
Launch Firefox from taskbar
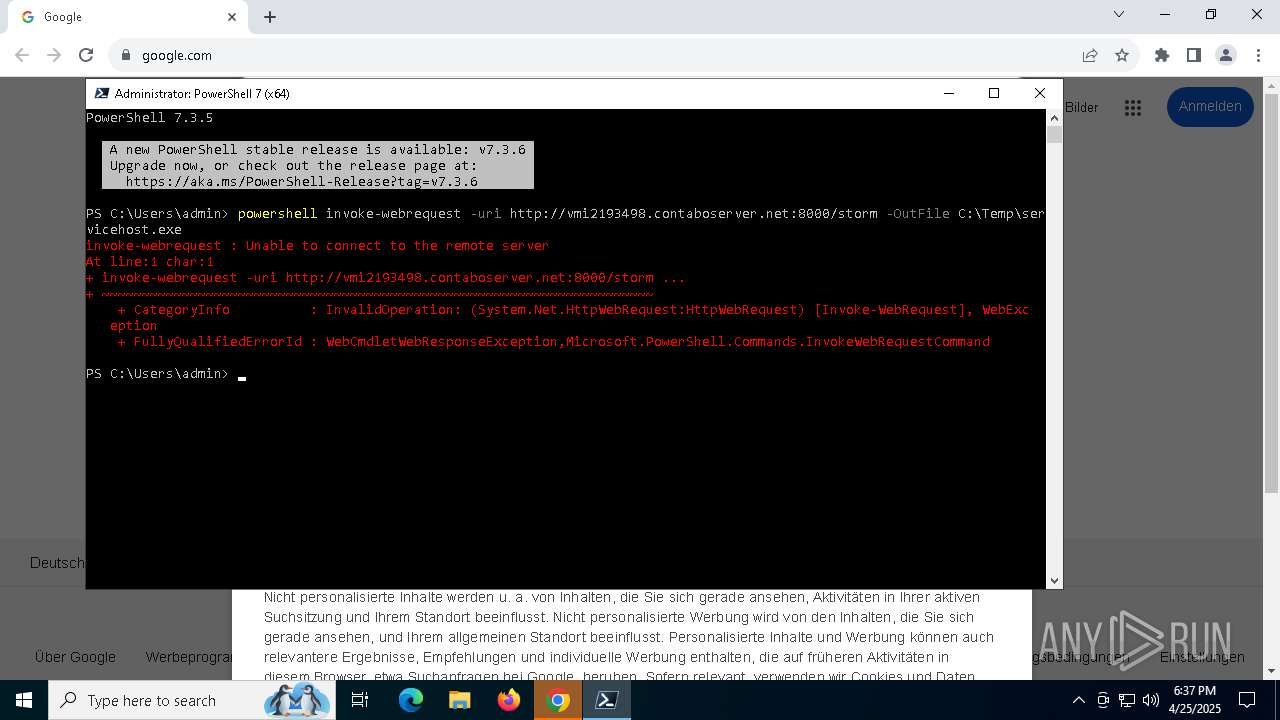pos(509,700)
